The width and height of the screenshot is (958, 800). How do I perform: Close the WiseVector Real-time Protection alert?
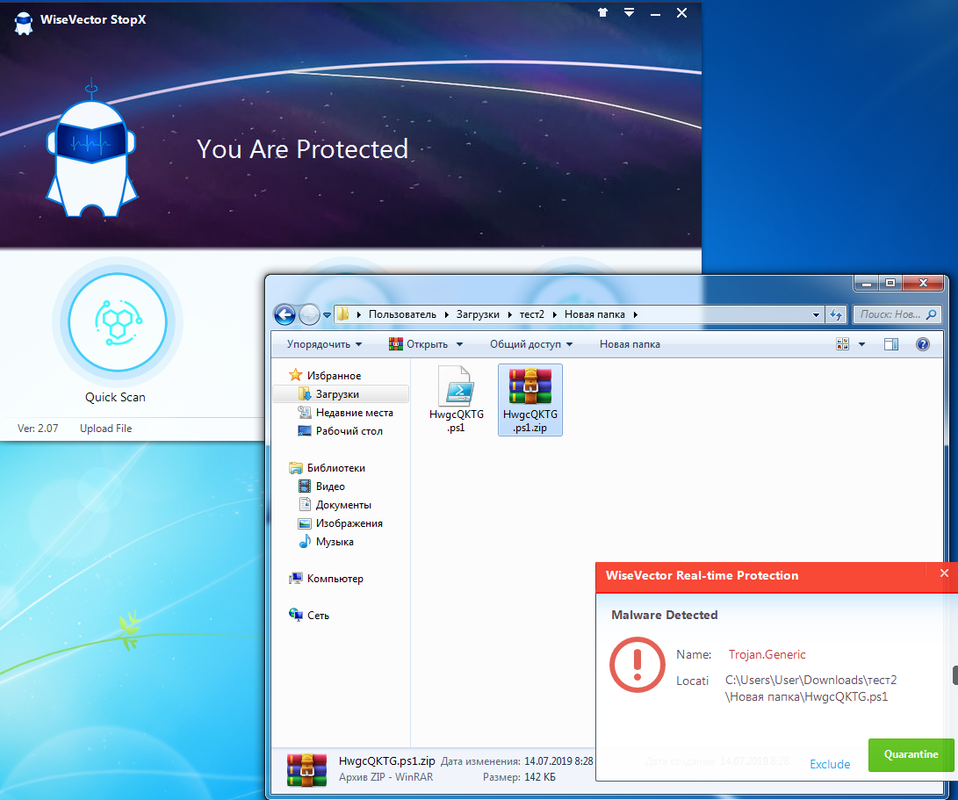pyautogui.click(x=945, y=573)
